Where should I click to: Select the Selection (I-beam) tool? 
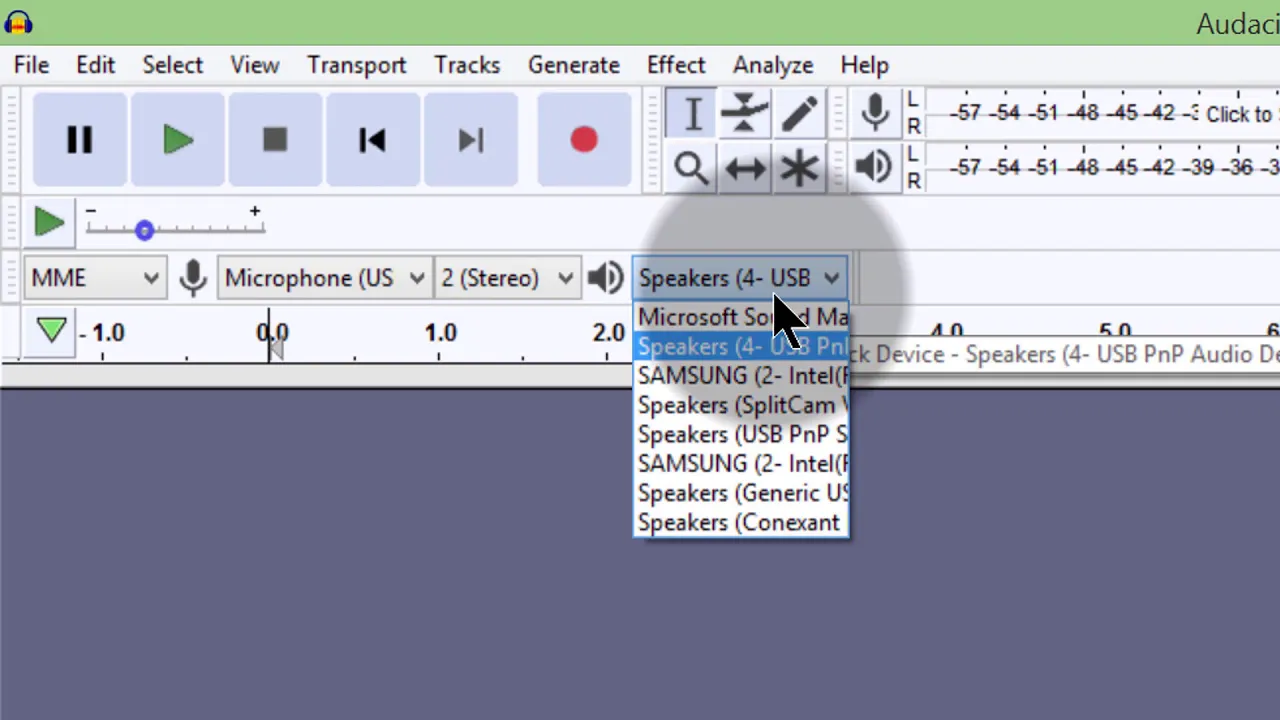tap(692, 114)
